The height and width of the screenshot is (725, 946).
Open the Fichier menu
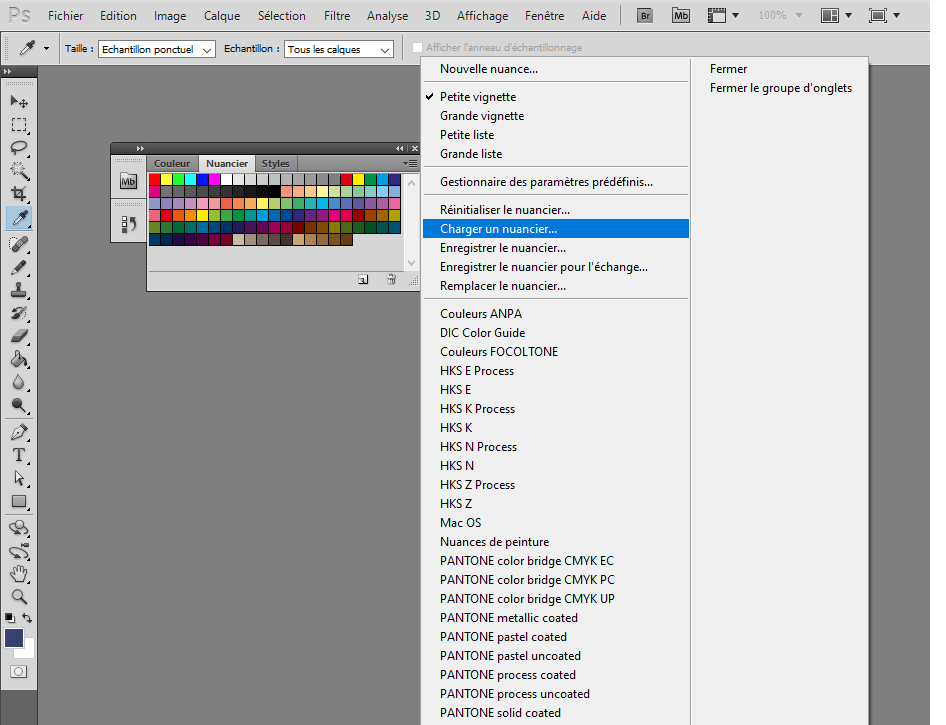pos(66,16)
